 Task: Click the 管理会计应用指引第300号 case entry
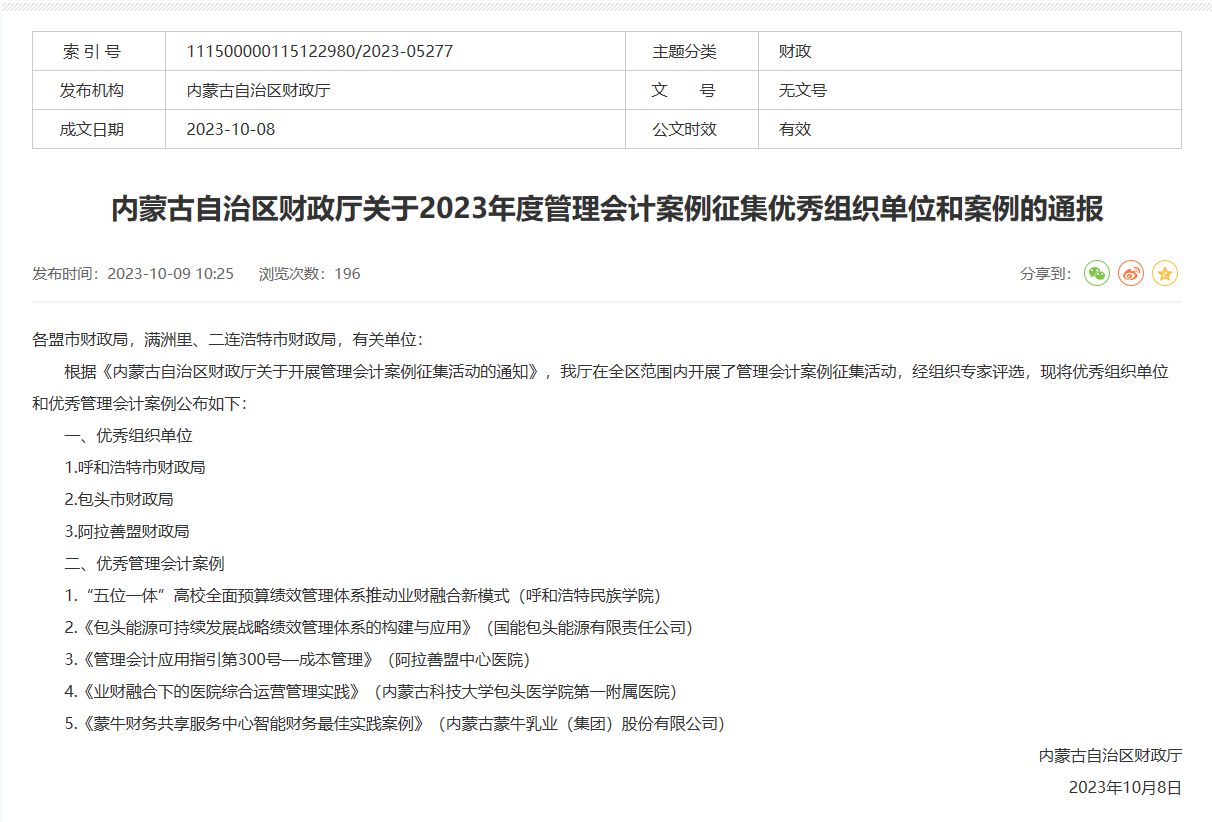coord(297,659)
